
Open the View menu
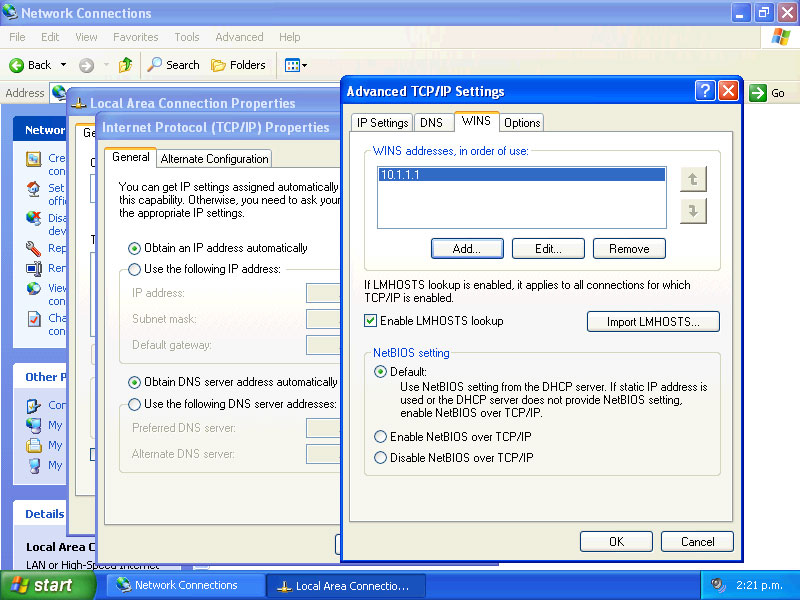coord(86,37)
